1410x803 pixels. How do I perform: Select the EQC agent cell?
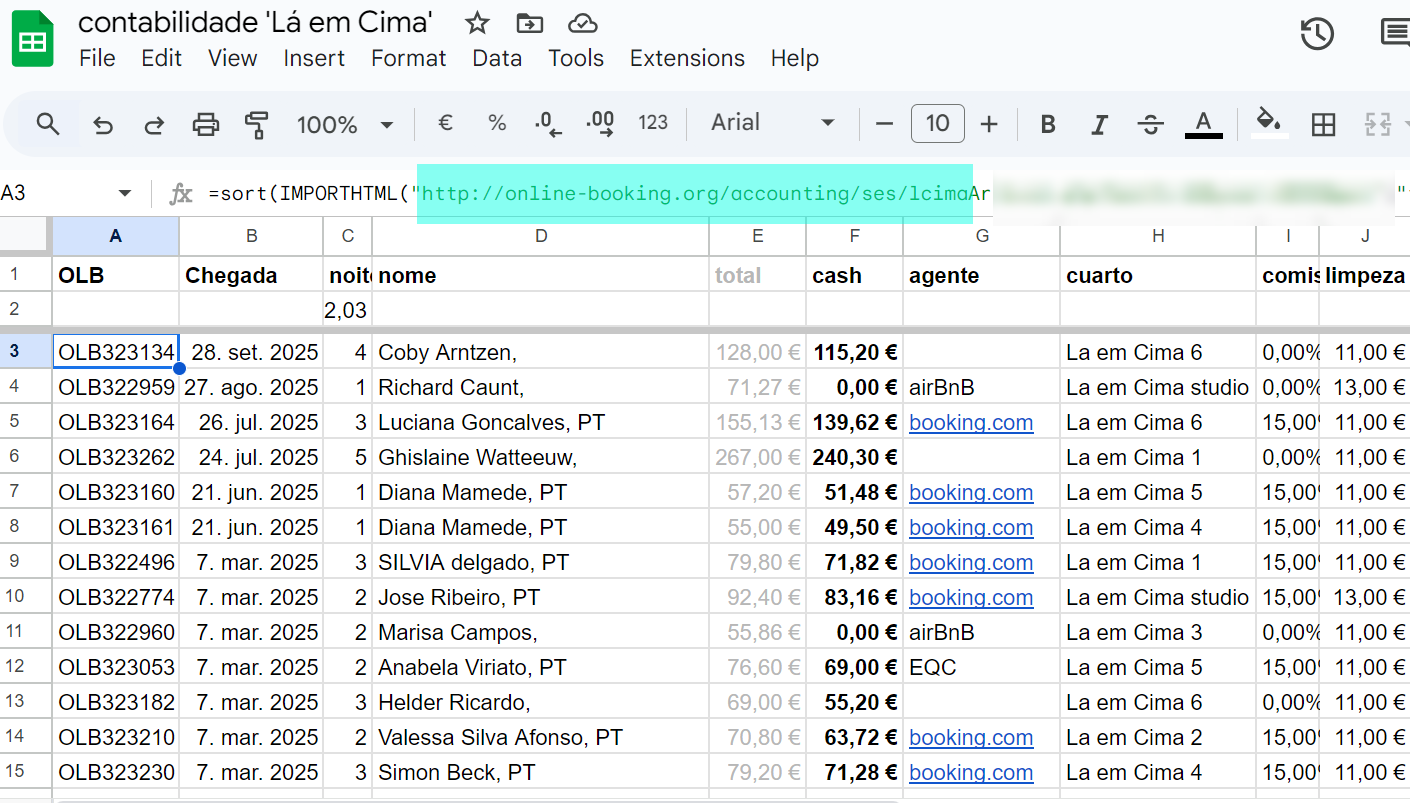click(x=982, y=667)
